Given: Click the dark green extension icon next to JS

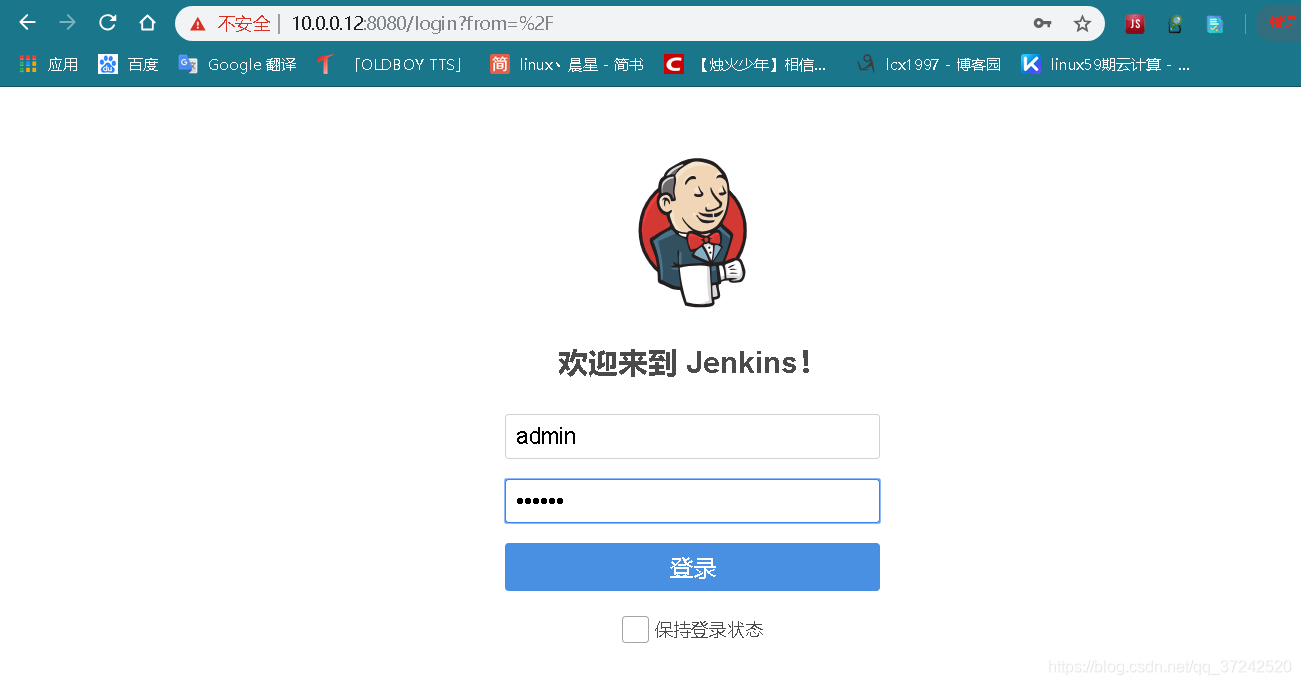Looking at the screenshot, I should 1175,24.
